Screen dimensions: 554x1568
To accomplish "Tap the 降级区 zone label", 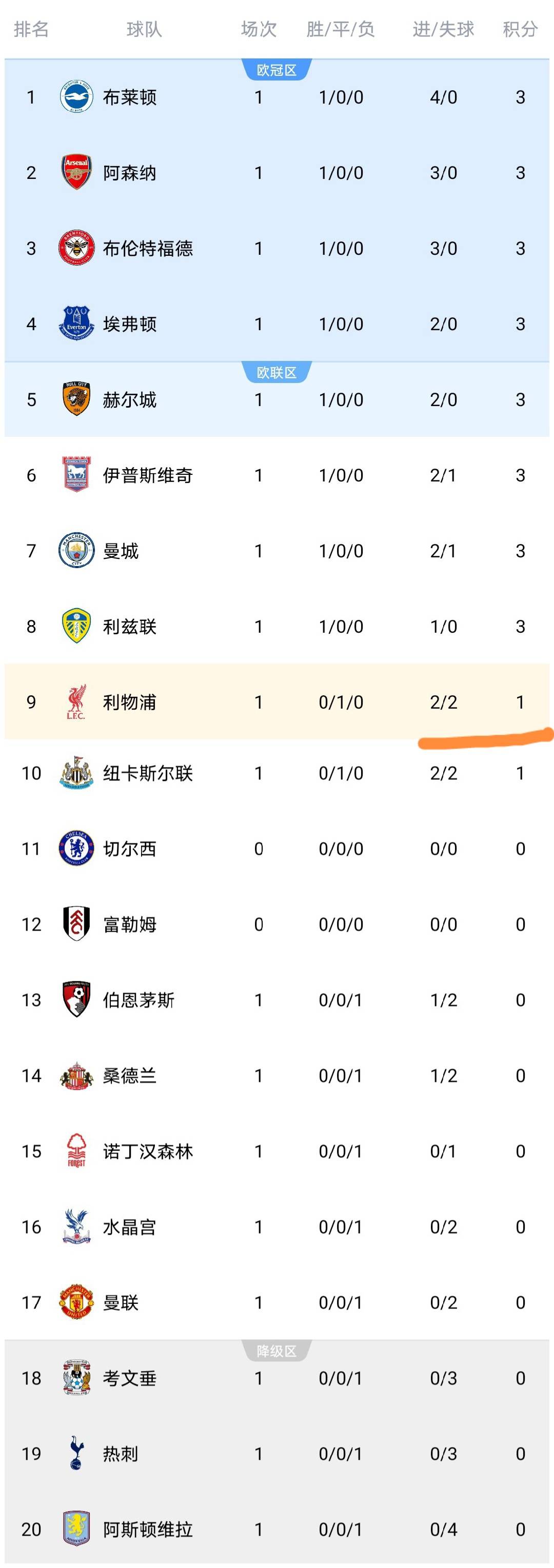I will pos(276,1351).
